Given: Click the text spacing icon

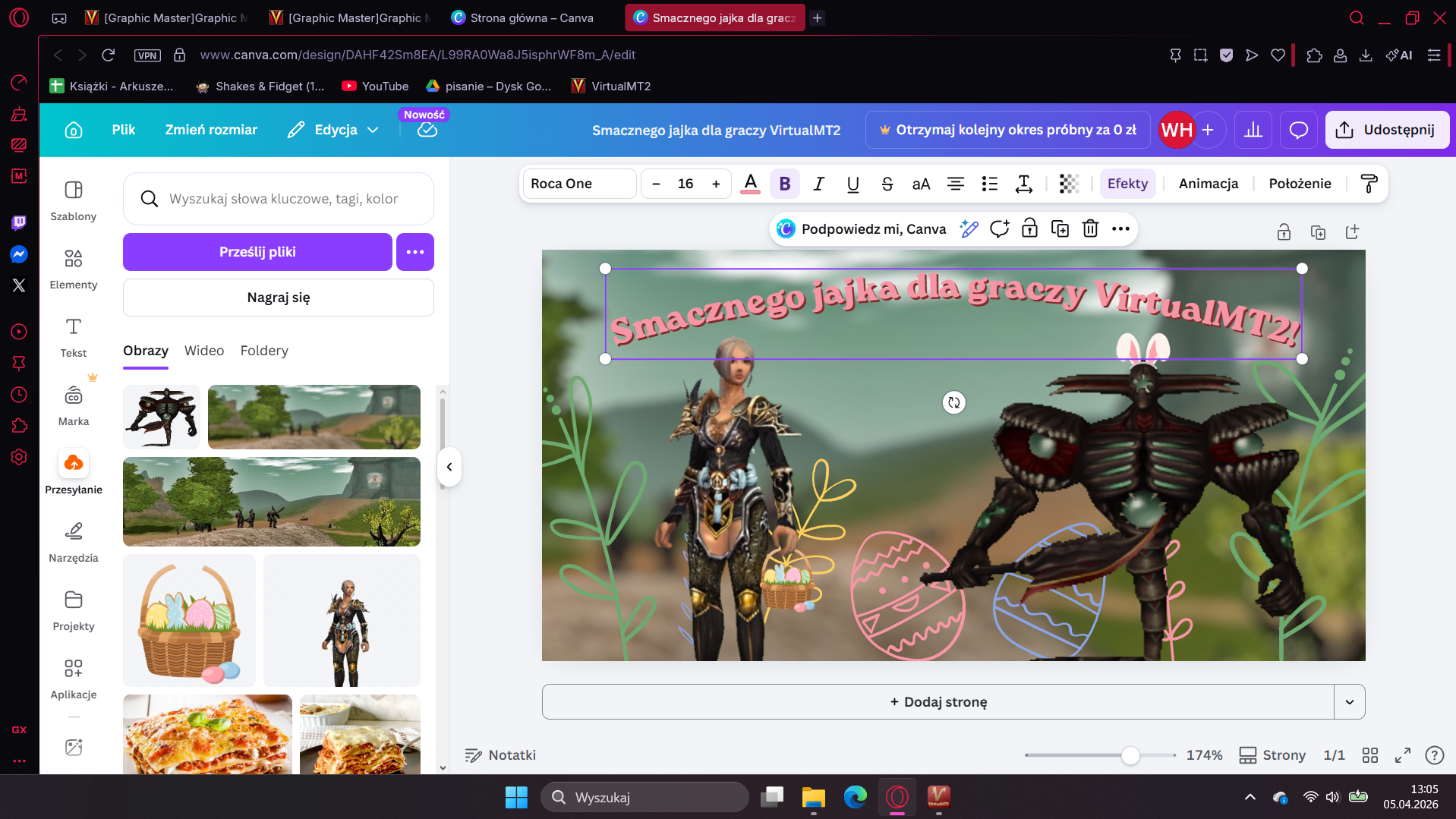Looking at the screenshot, I should (x=1023, y=184).
